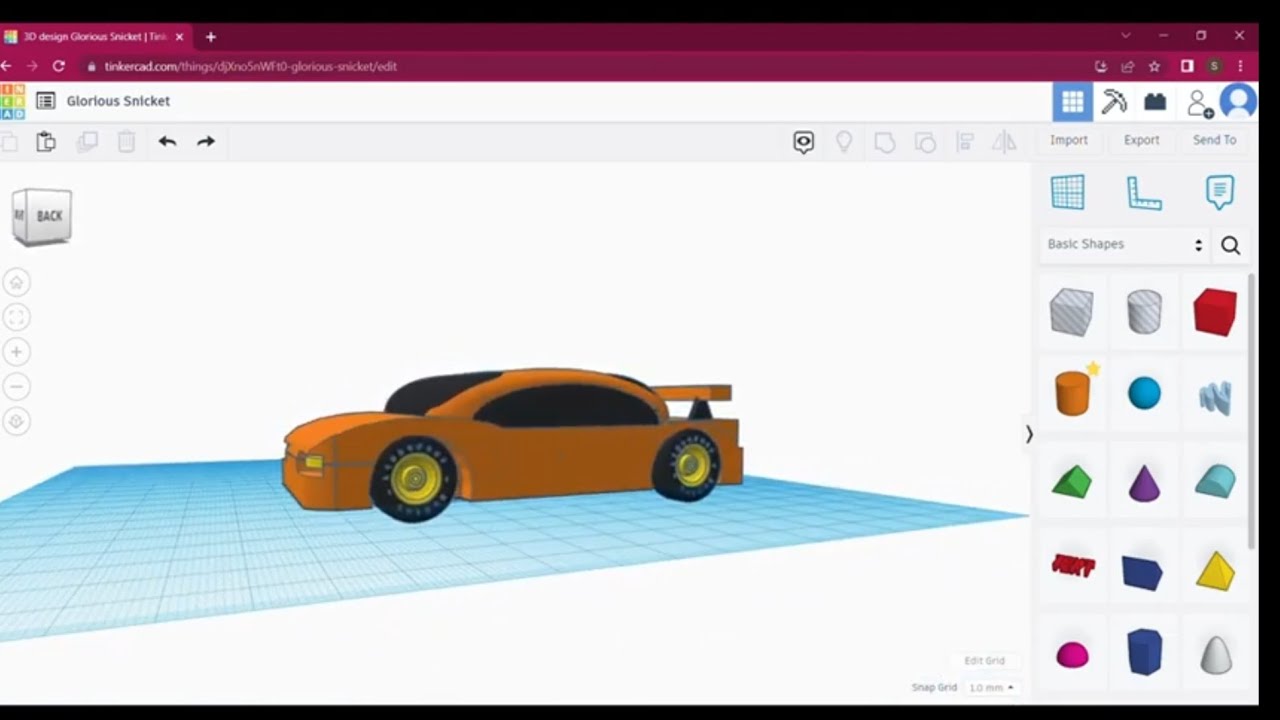Choose the red Text shape

pyautogui.click(x=1073, y=566)
